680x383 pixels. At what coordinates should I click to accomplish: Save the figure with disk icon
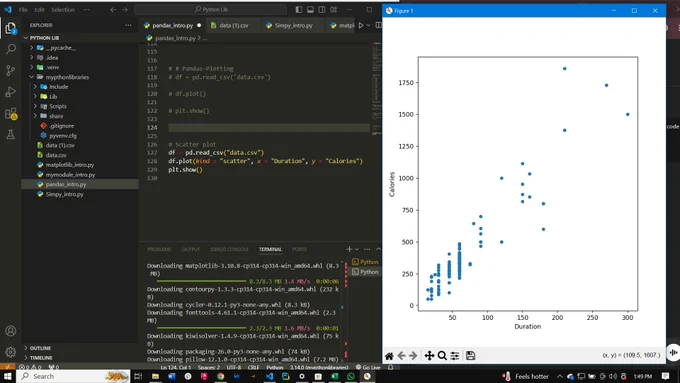pos(471,356)
